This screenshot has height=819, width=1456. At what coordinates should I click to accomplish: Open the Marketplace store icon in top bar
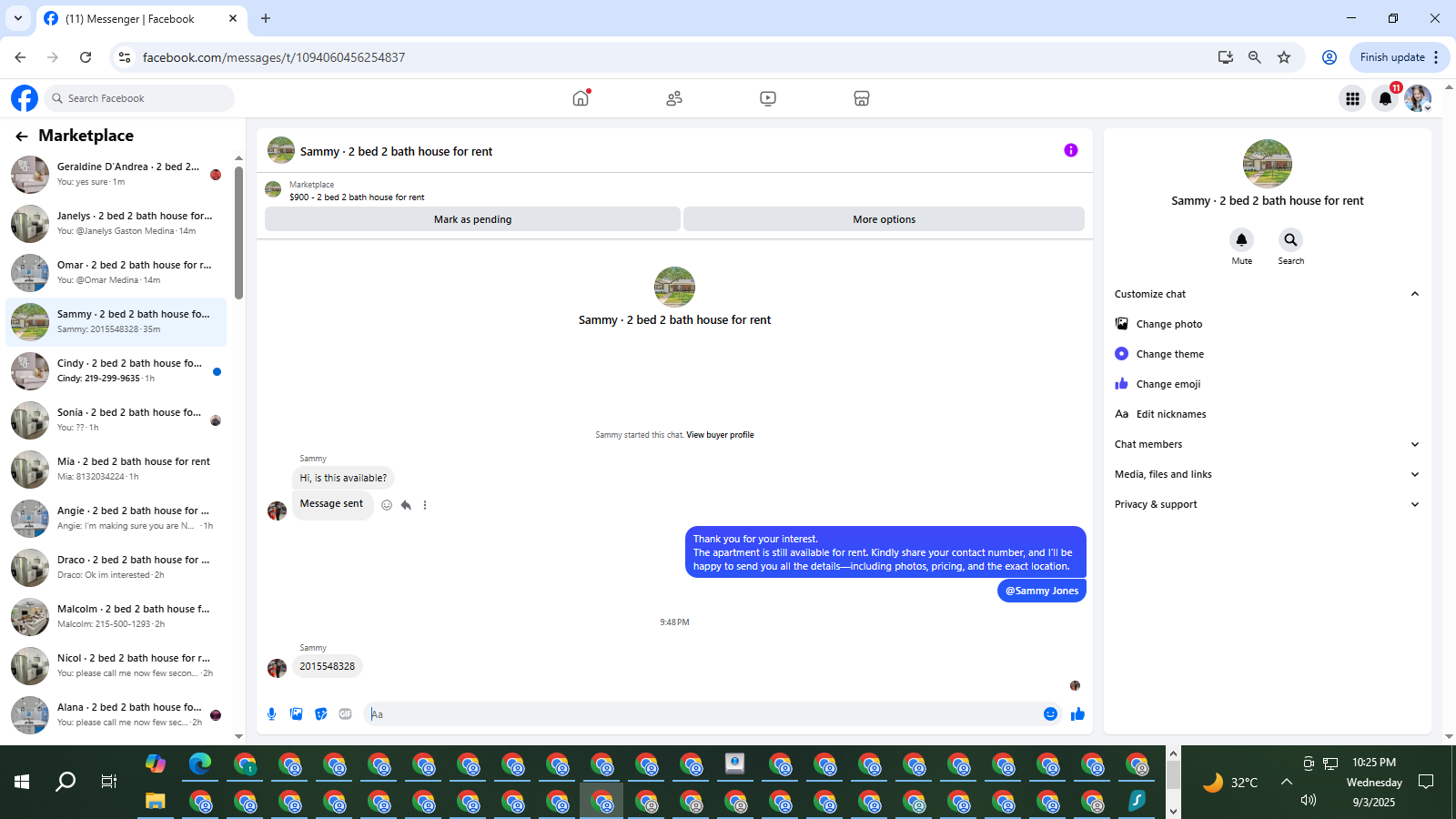click(862, 98)
